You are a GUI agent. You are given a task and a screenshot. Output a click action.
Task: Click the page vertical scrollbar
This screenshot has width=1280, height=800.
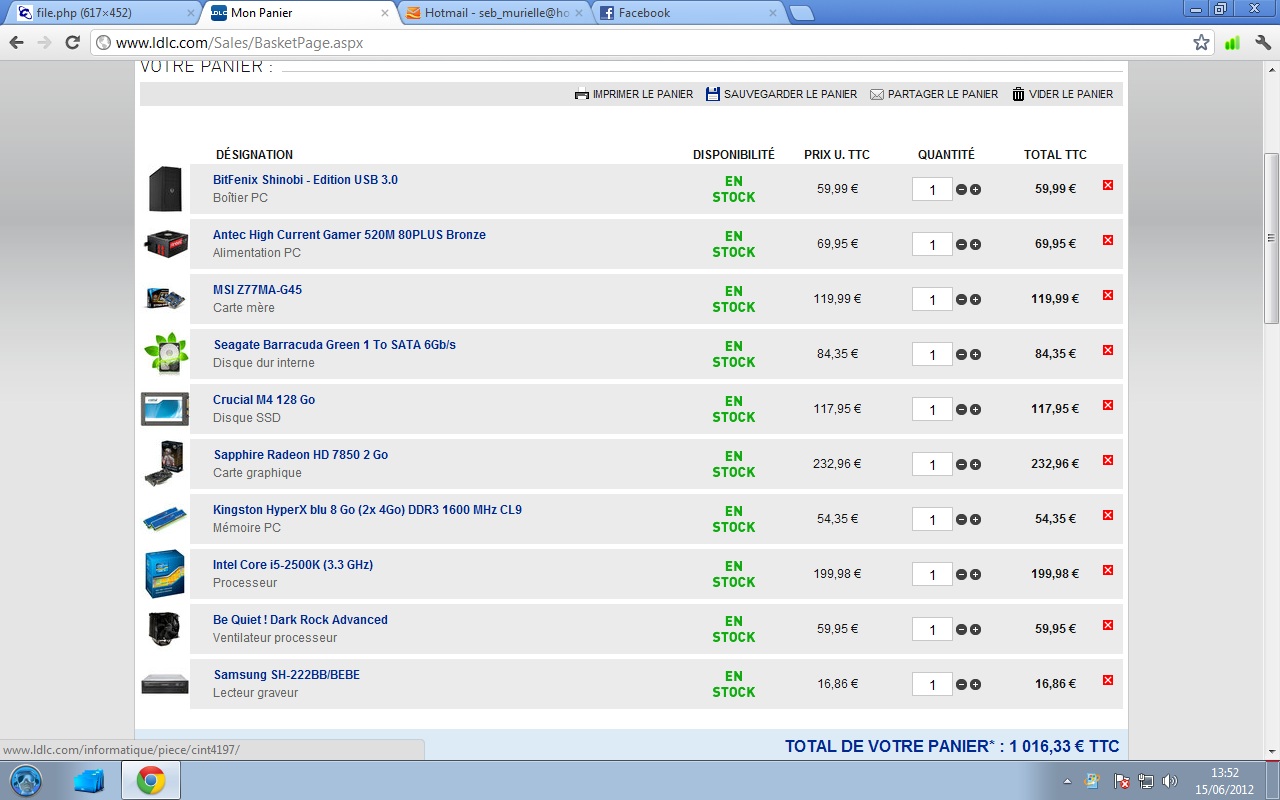[1271, 238]
